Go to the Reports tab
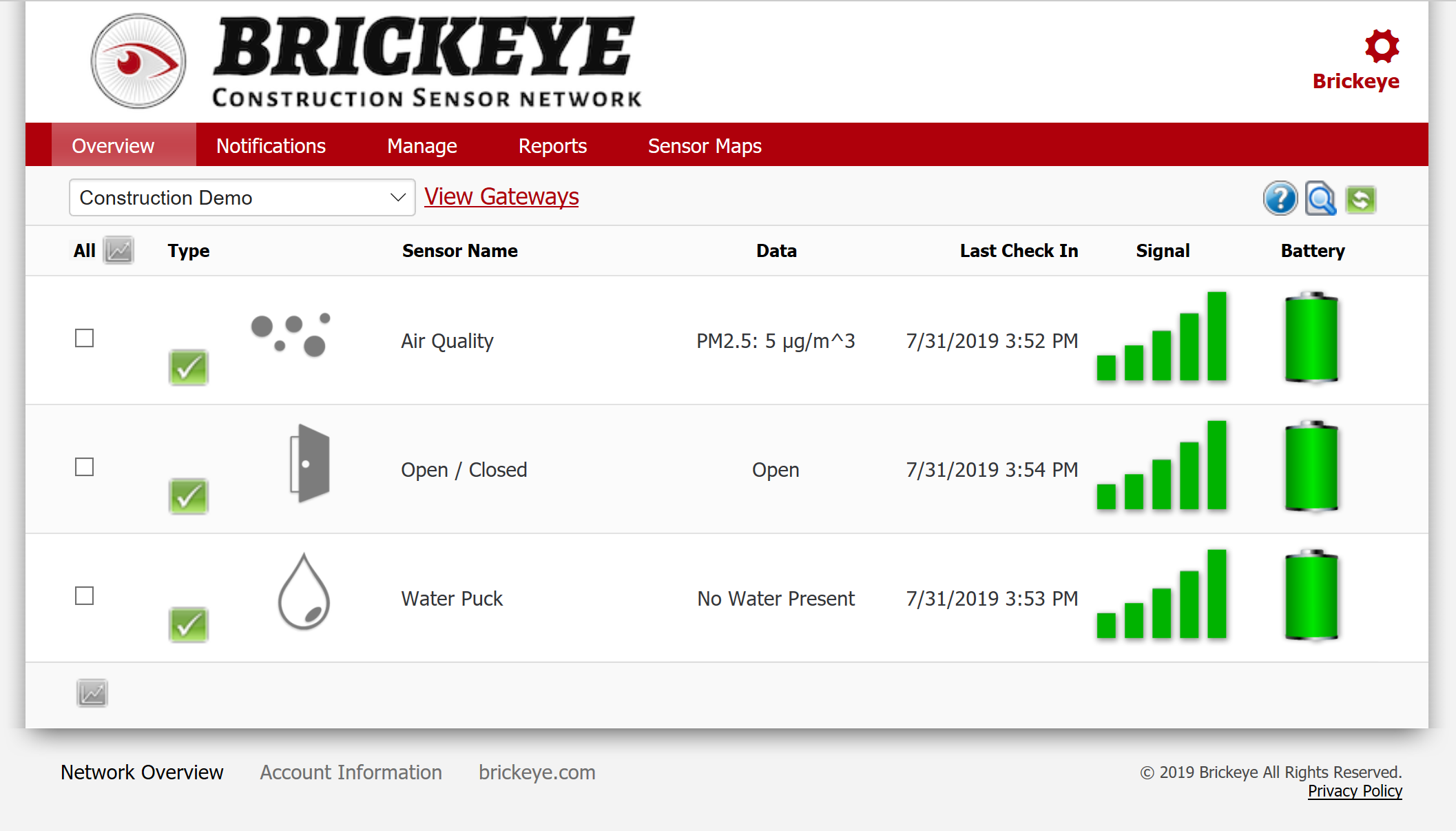Screen dimensions: 1456x831 pos(552,146)
